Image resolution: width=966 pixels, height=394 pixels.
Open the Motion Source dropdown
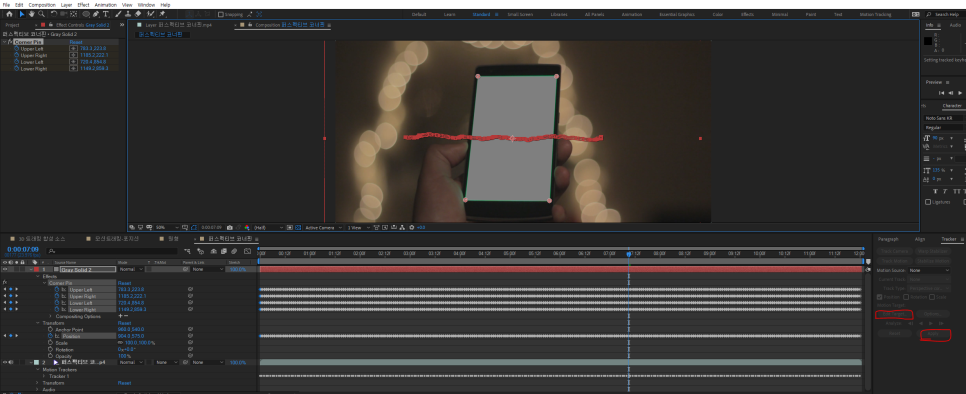pyautogui.click(x=929, y=270)
